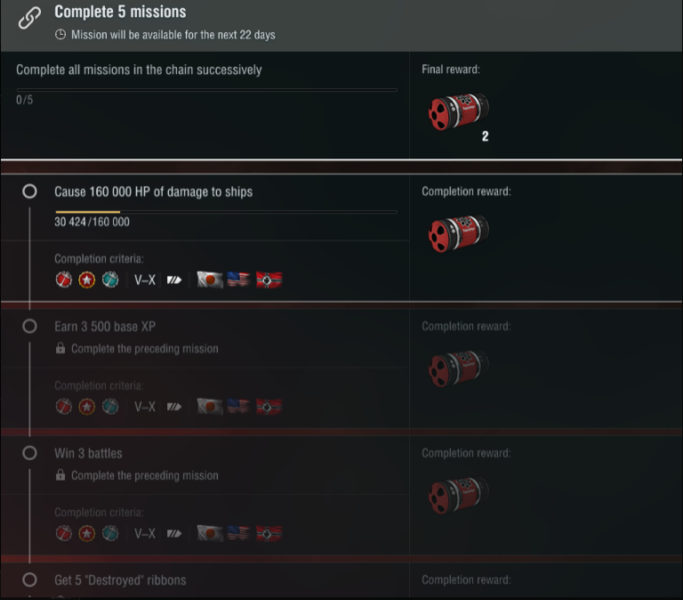Click the German flag in damage mission criteria
Screen dimensions: 683x600
coord(269,280)
